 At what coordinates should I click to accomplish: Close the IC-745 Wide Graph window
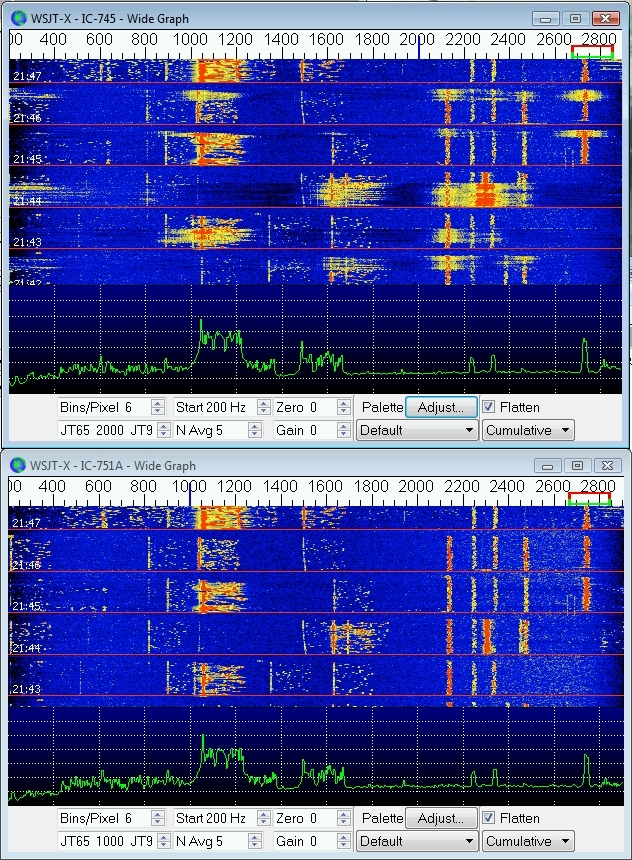tap(606, 18)
